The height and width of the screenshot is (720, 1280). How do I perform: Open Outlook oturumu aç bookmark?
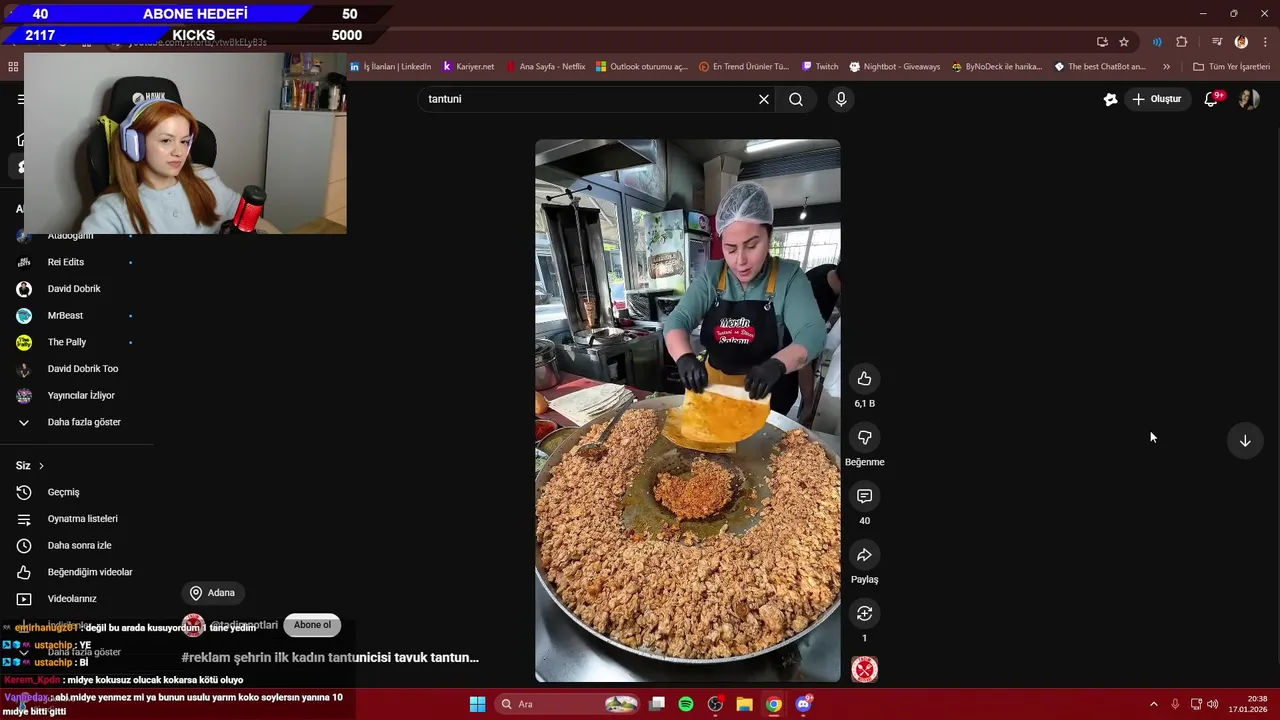(642, 67)
